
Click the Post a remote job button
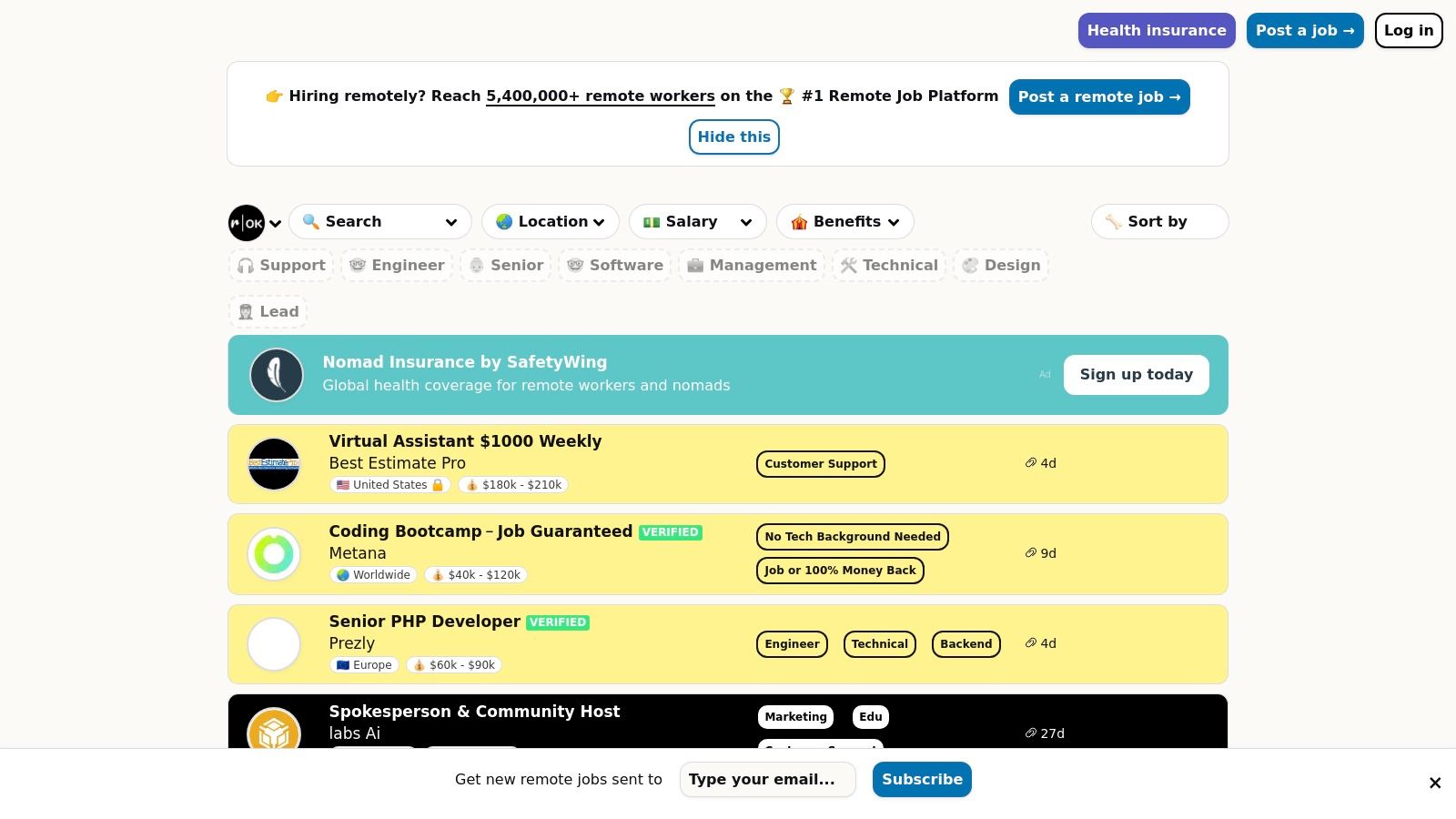1098,97
